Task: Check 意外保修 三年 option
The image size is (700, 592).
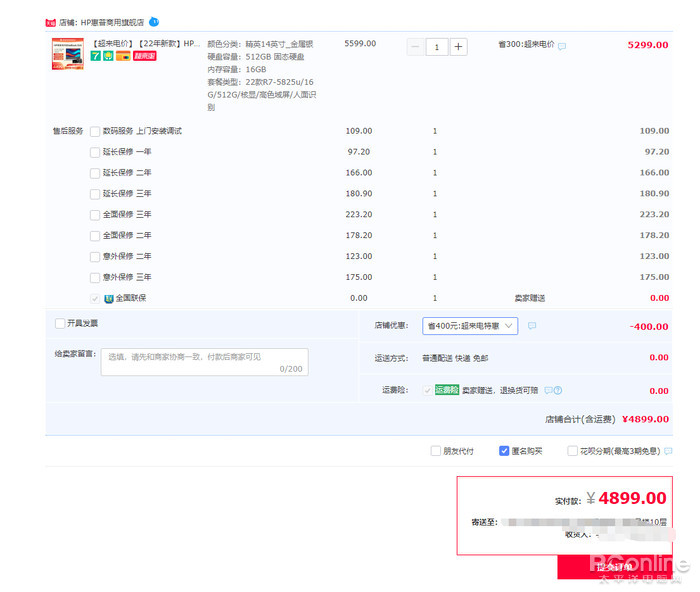Action: [95, 278]
